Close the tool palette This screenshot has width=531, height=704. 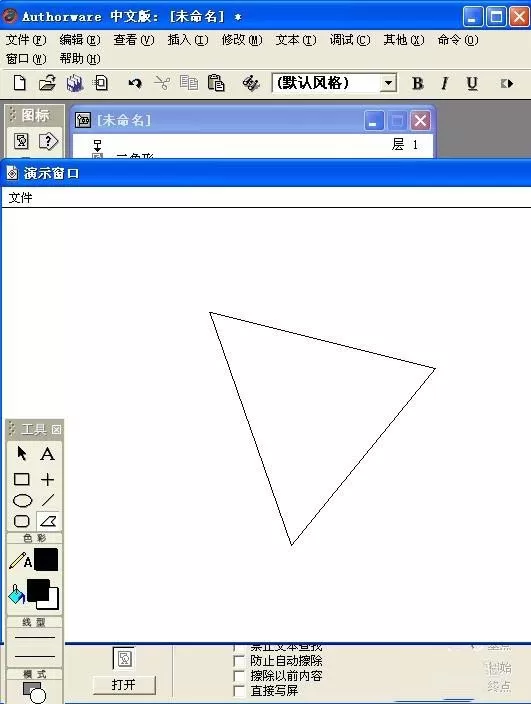coord(56,429)
